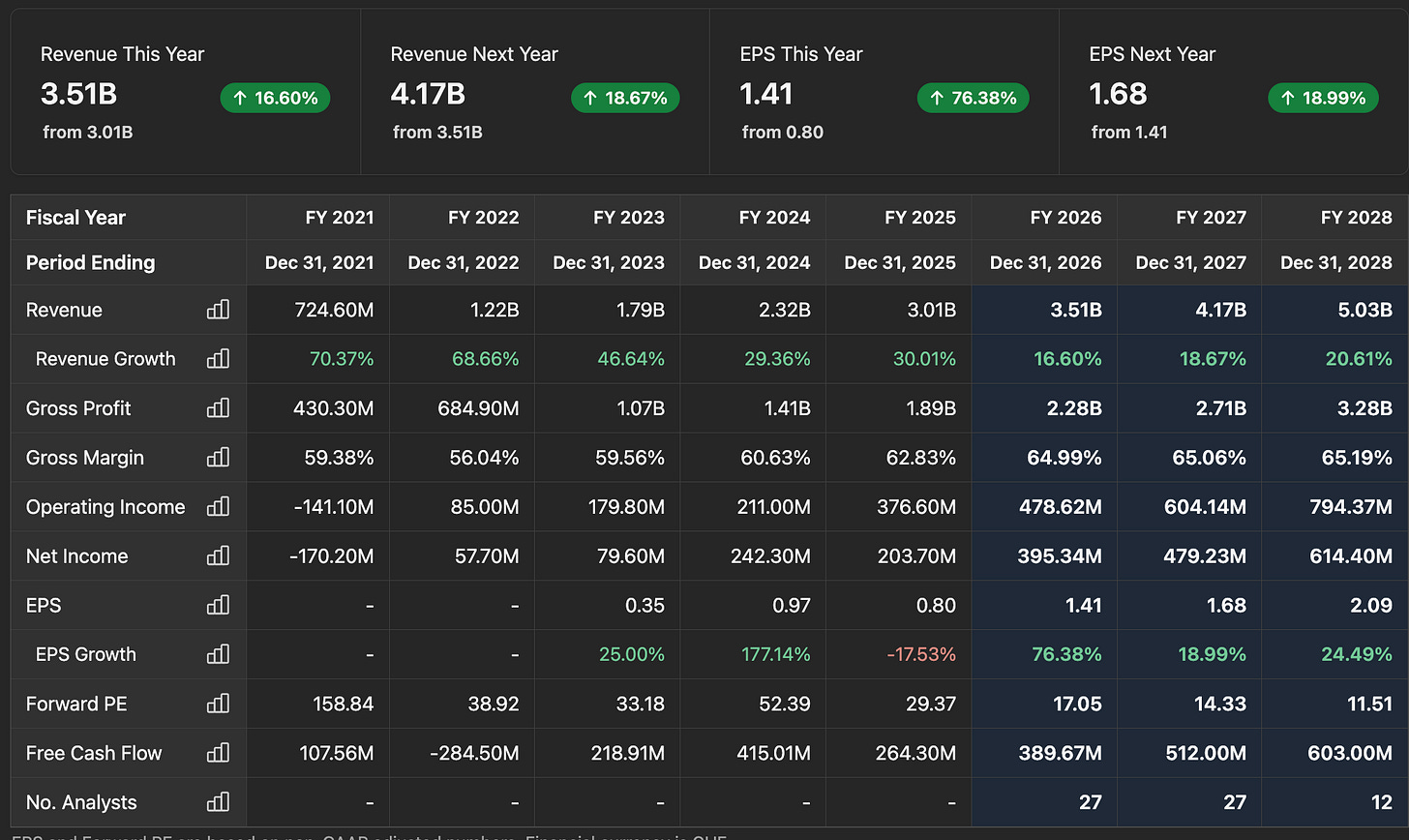Open the EPS row chart icon

click(219, 606)
